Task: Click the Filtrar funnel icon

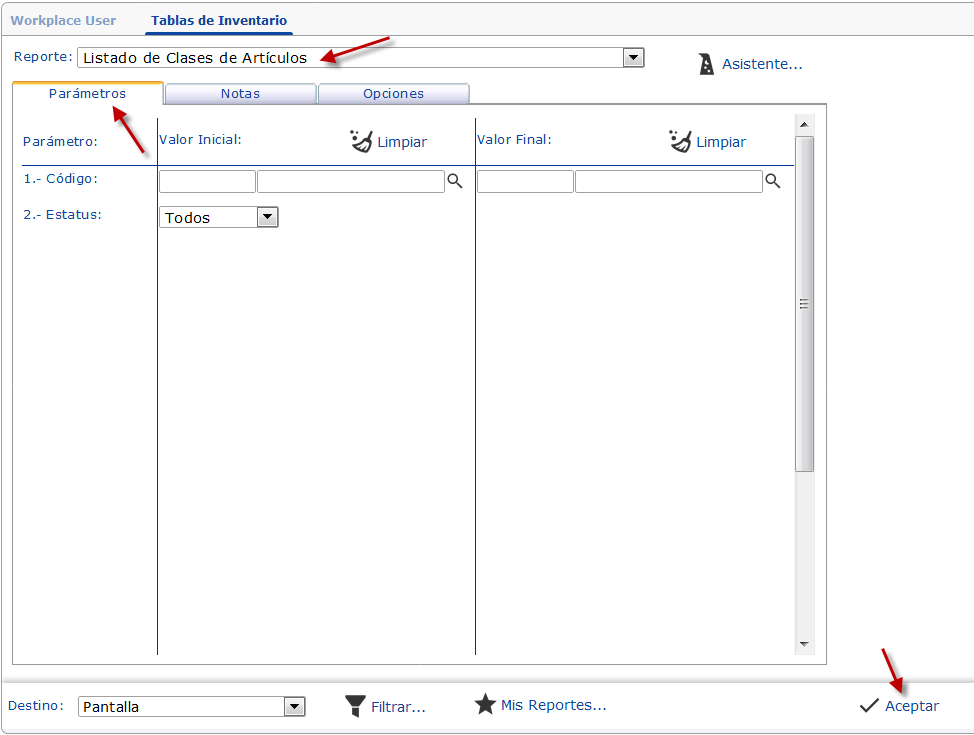Action: (x=355, y=706)
